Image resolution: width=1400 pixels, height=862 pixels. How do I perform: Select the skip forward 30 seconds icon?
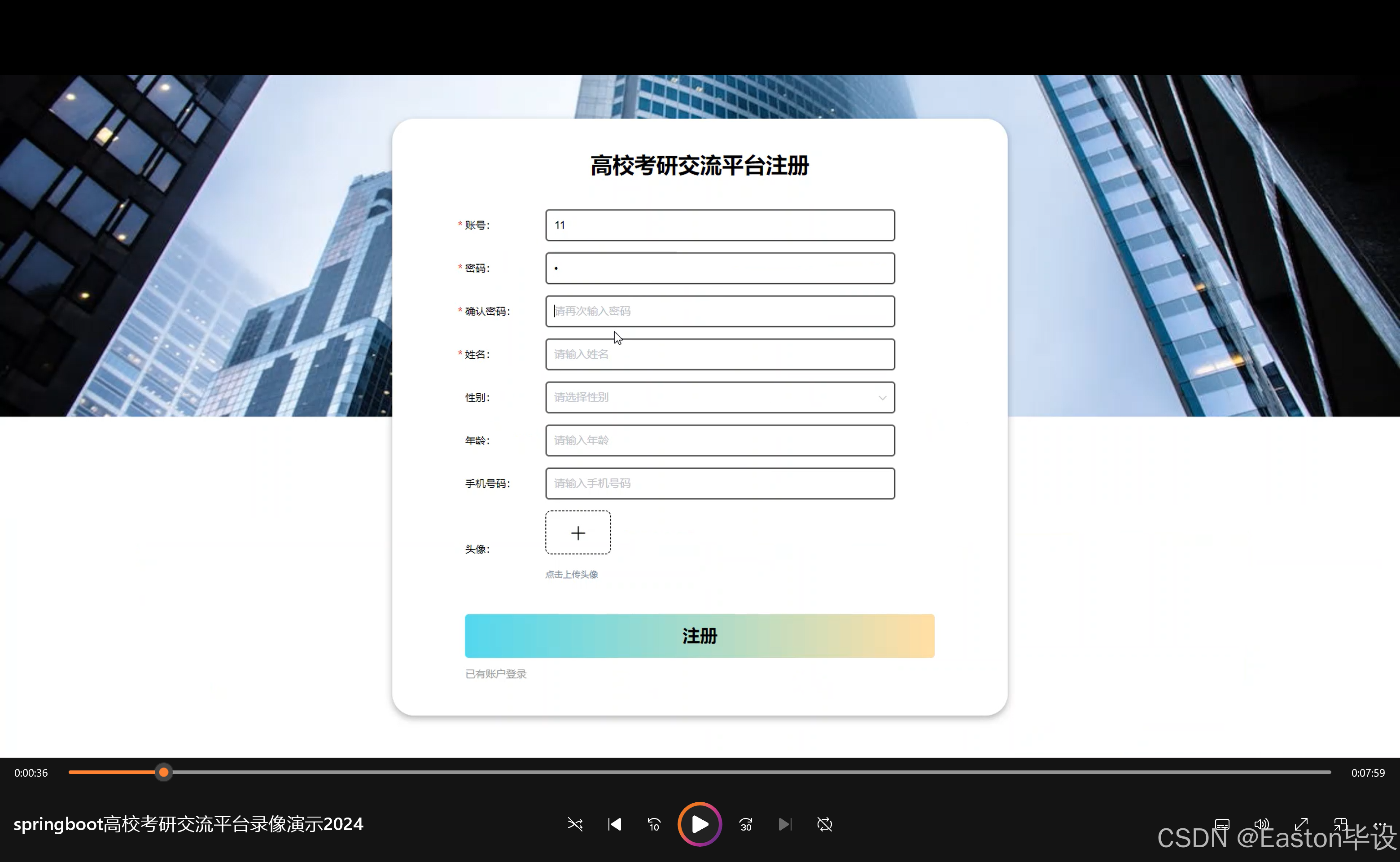coord(745,824)
